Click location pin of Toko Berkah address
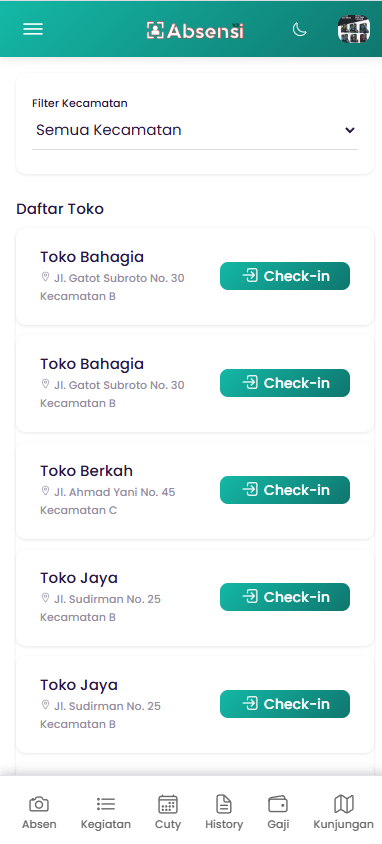Viewport: 382px width, 844px height. 45,491
